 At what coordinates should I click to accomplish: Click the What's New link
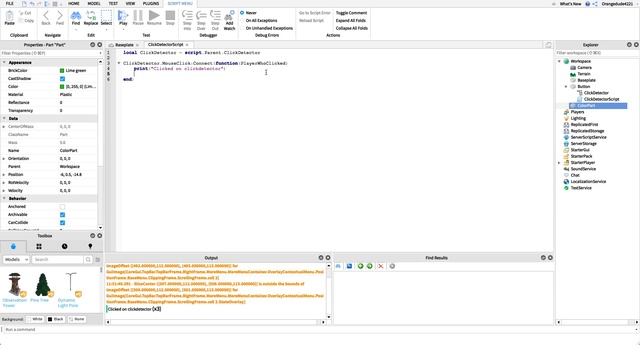[x=570, y=4]
